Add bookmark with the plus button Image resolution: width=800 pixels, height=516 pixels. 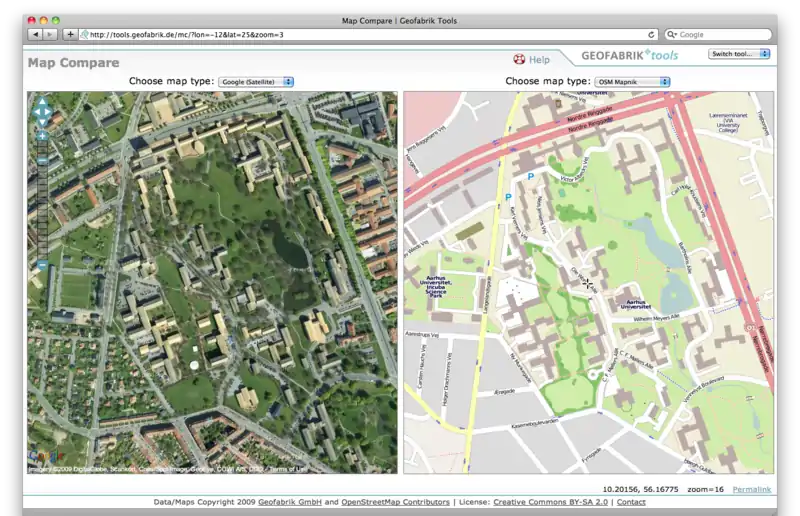(70, 34)
